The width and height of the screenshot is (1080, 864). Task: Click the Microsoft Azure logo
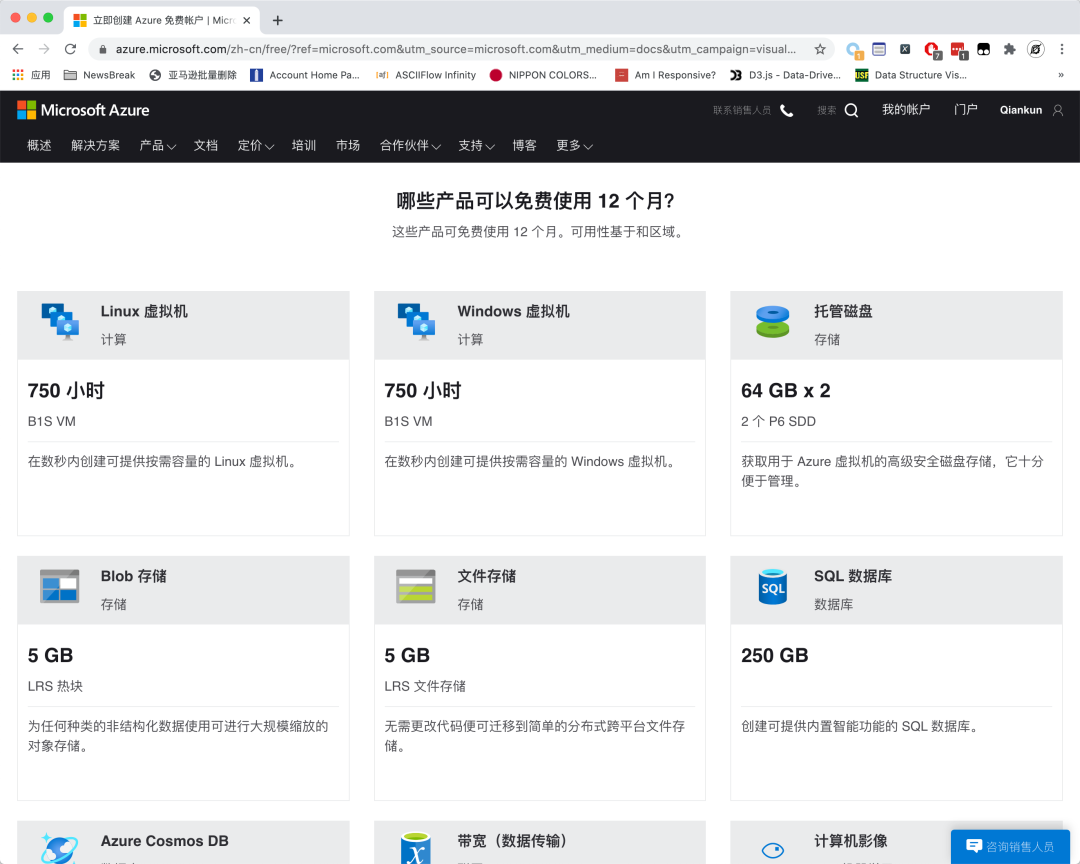(83, 110)
